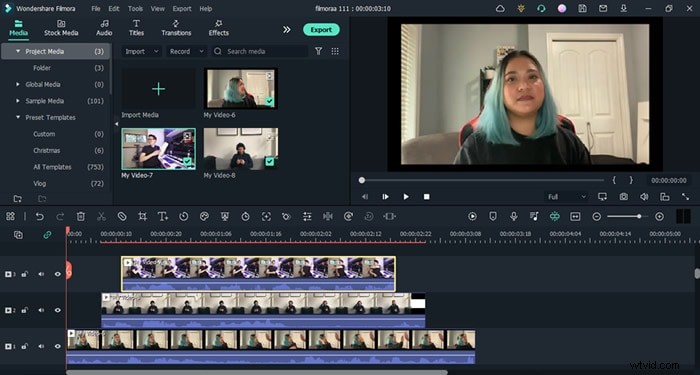The image size is (700, 375).
Task: Click the Motion Tracking icon
Action: coord(266,217)
